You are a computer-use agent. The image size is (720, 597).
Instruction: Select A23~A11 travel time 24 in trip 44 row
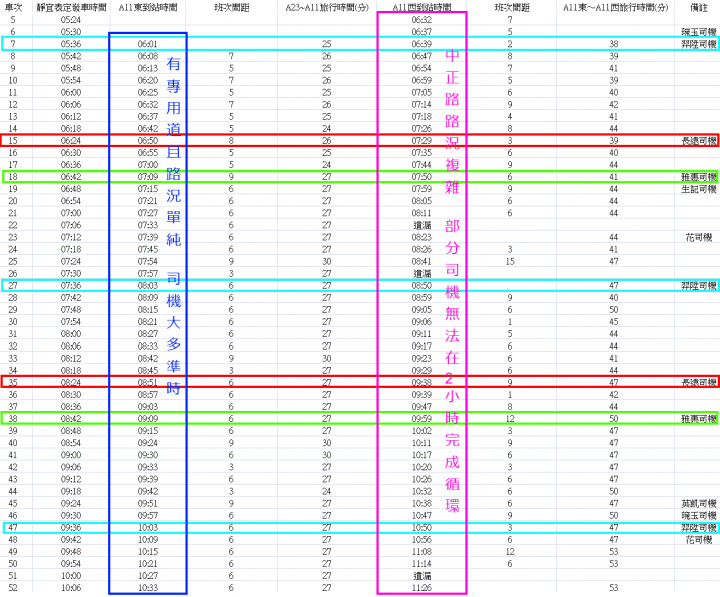326,491
